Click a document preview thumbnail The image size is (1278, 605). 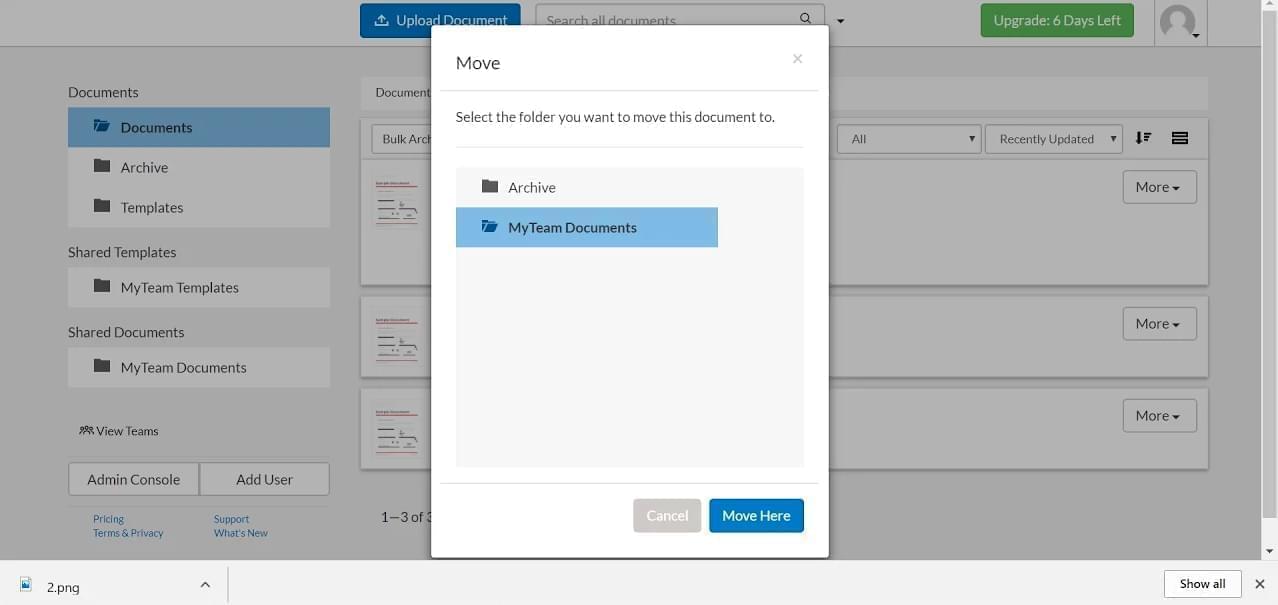click(x=397, y=207)
